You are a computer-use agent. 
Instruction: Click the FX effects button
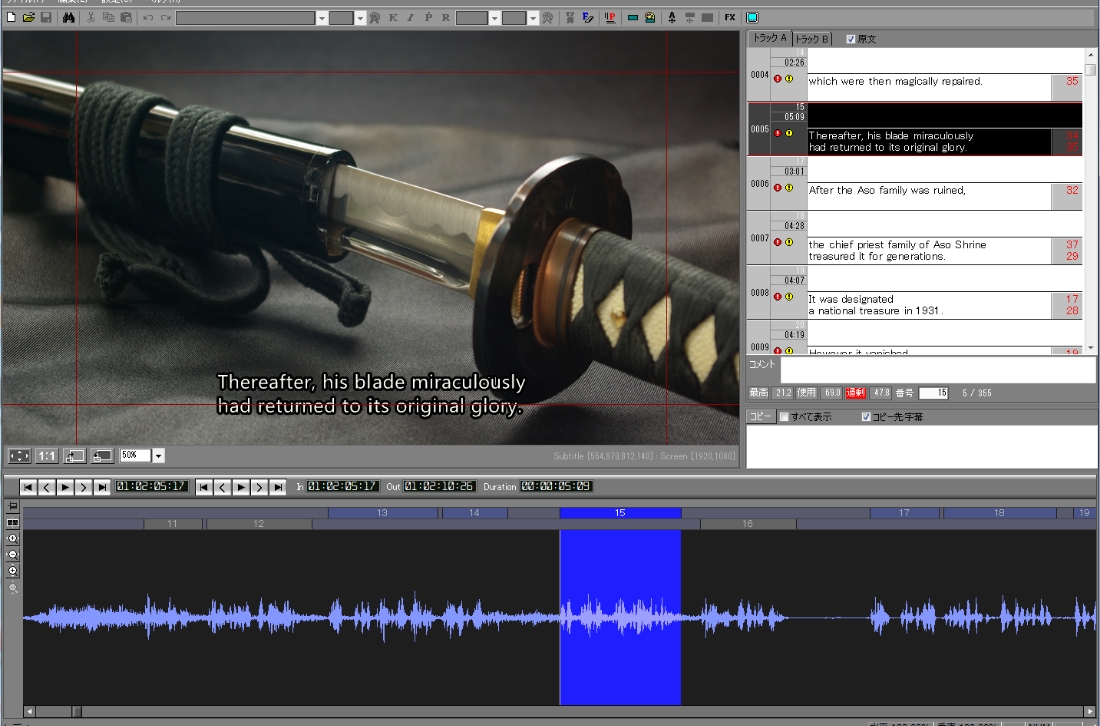[730, 18]
